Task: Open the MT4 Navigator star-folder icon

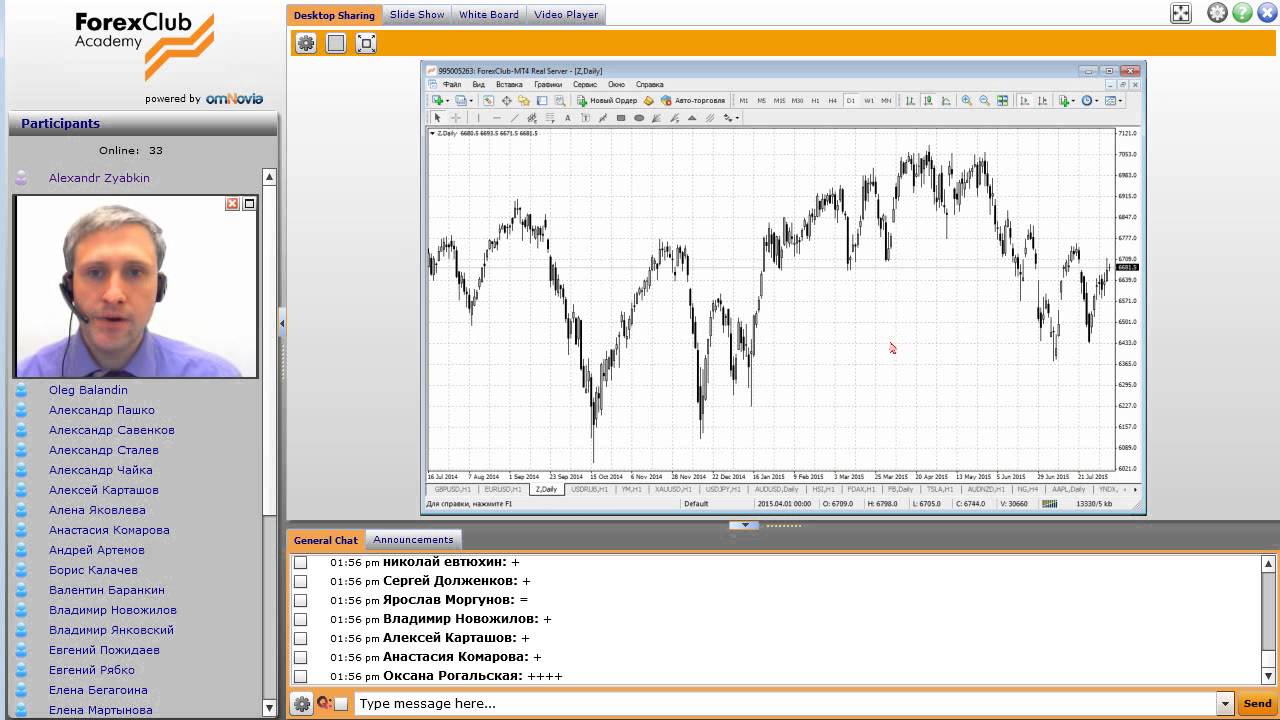Action: pyautogui.click(x=524, y=100)
